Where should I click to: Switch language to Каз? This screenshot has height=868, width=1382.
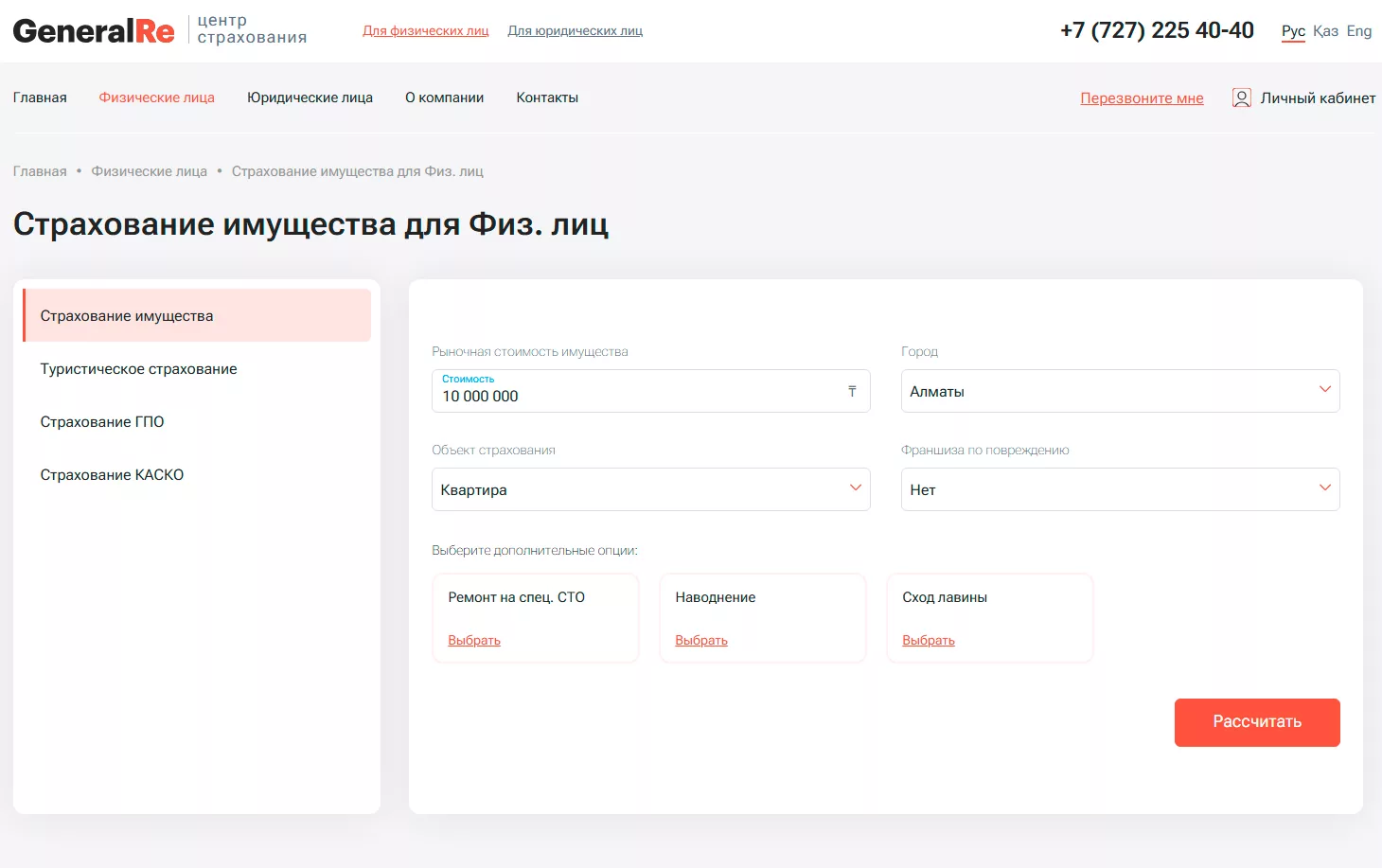pos(1325,31)
